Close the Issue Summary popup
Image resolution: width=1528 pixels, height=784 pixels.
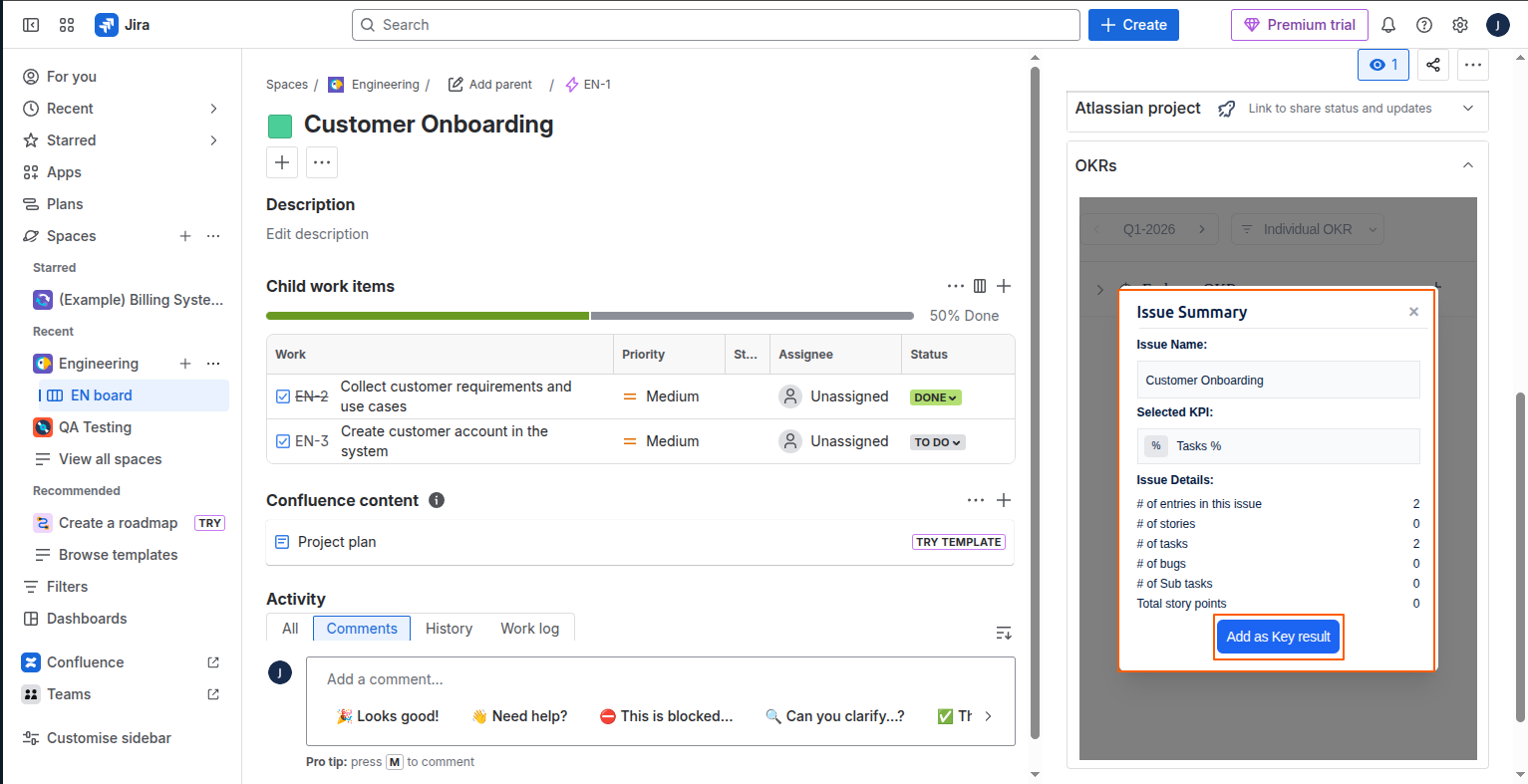1413,312
